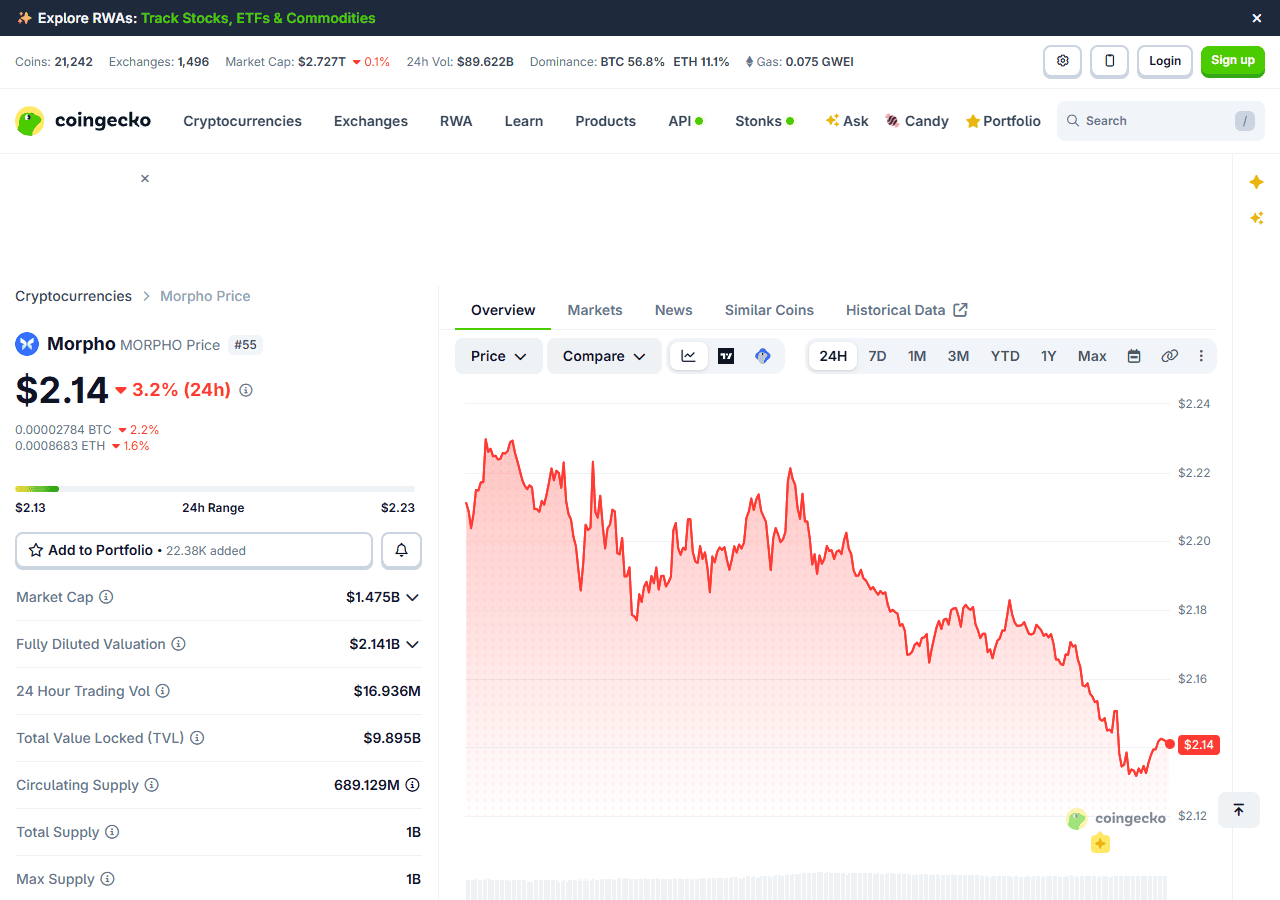Open the blue diamond chart option
The width and height of the screenshot is (1280, 900).
763,356
